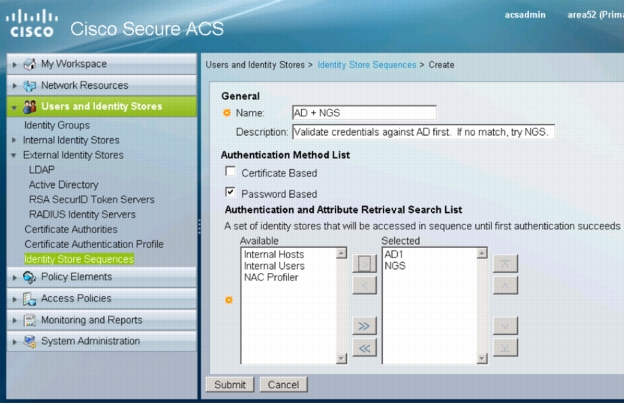Expand the System Administration section arrow
This screenshot has width=626, height=405.
click(x=15, y=342)
